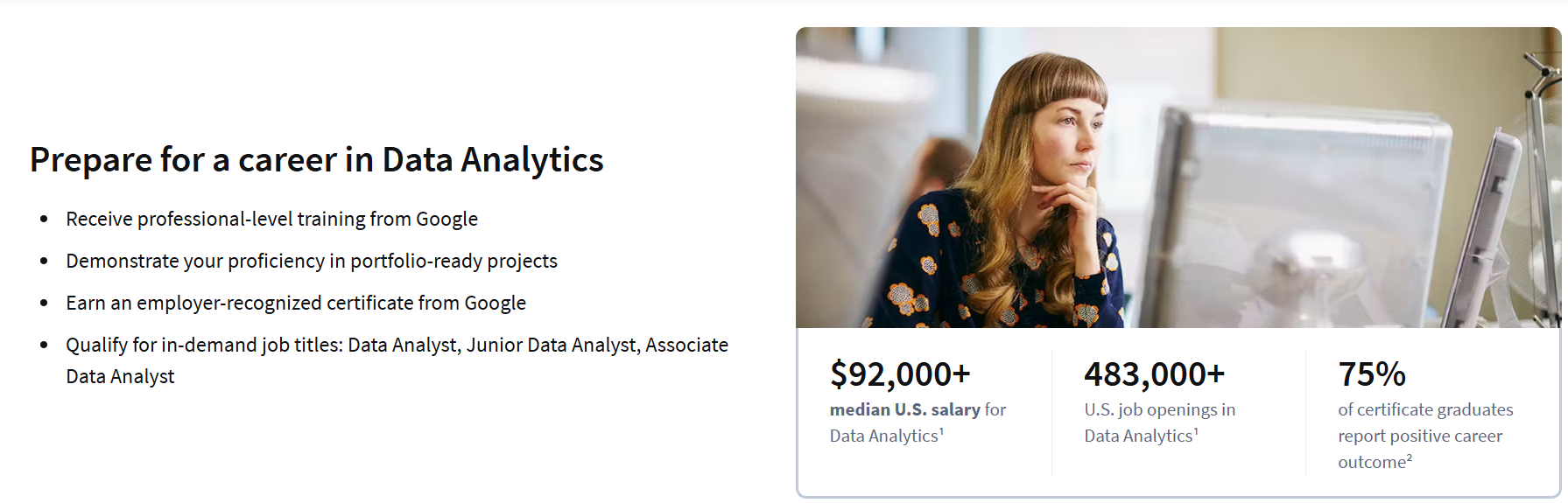
Task: Click the 483,000+ job openings figure
Action: (x=1154, y=374)
